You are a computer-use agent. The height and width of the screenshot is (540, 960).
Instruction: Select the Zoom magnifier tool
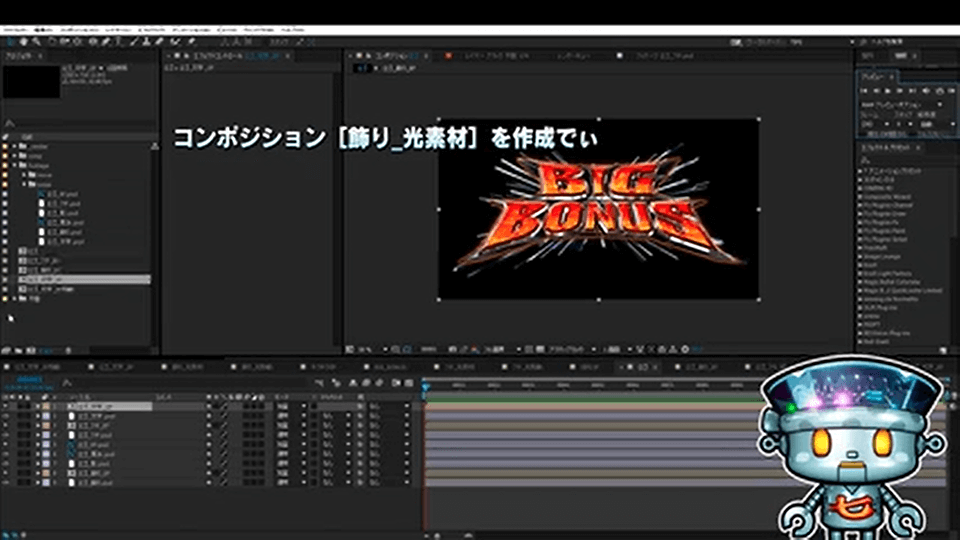pyautogui.click(x=35, y=42)
